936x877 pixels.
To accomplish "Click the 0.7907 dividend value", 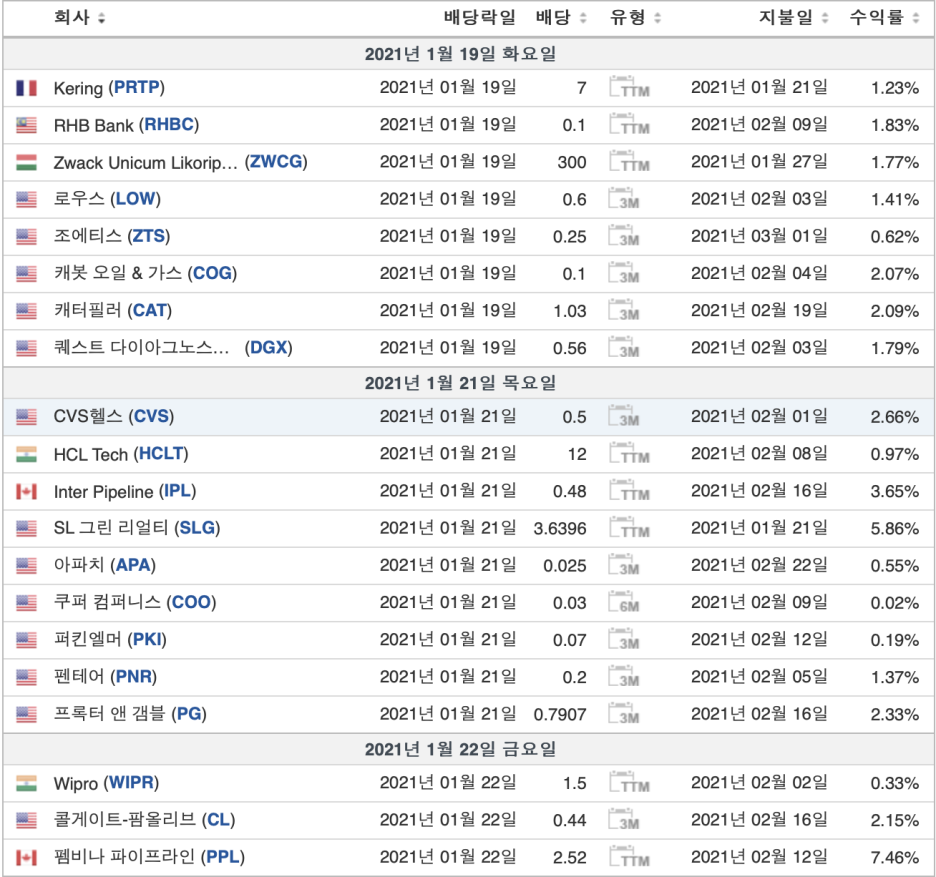I will pos(560,714).
